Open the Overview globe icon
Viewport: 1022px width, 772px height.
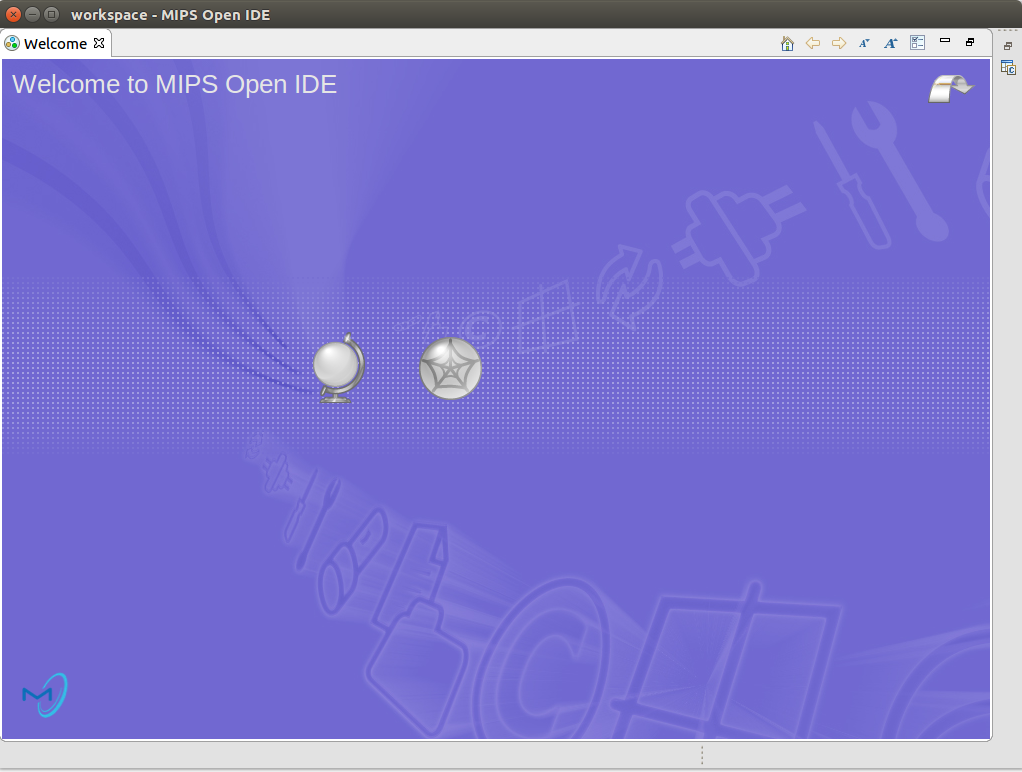tap(338, 368)
